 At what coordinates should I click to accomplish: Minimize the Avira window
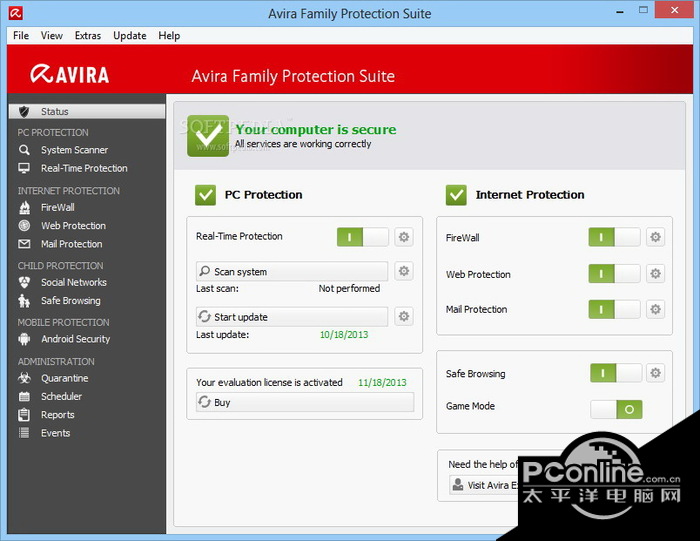point(620,12)
